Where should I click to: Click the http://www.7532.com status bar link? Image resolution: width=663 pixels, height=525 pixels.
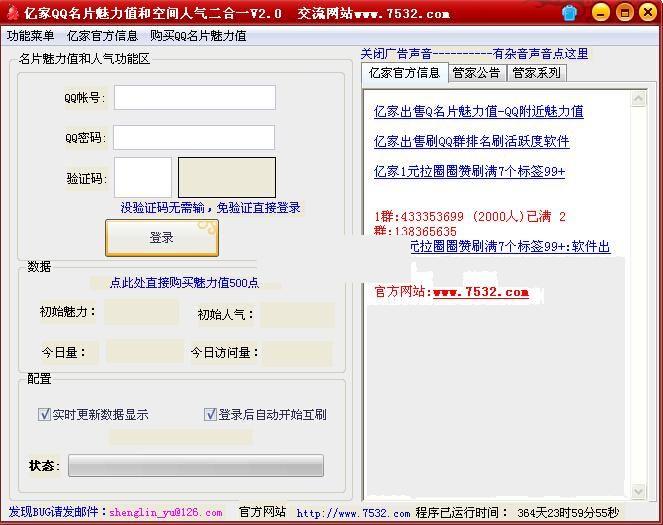(x=353, y=513)
